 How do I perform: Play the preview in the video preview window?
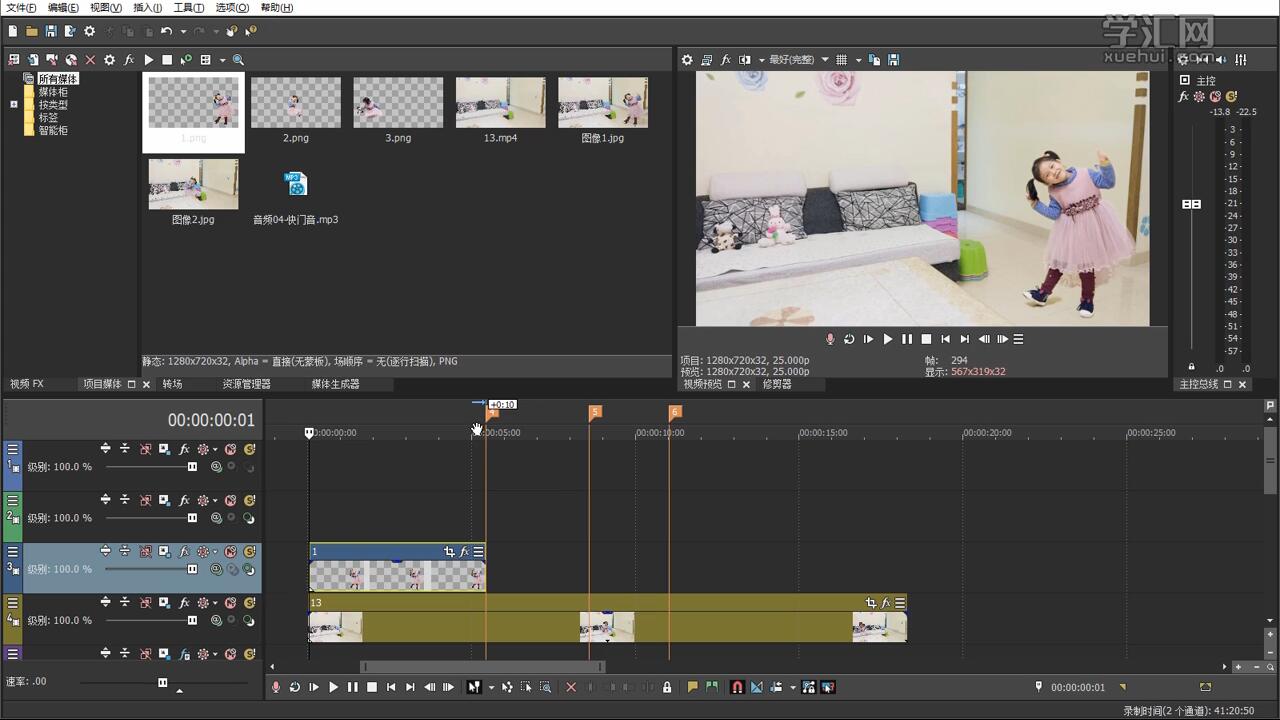click(x=888, y=339)
